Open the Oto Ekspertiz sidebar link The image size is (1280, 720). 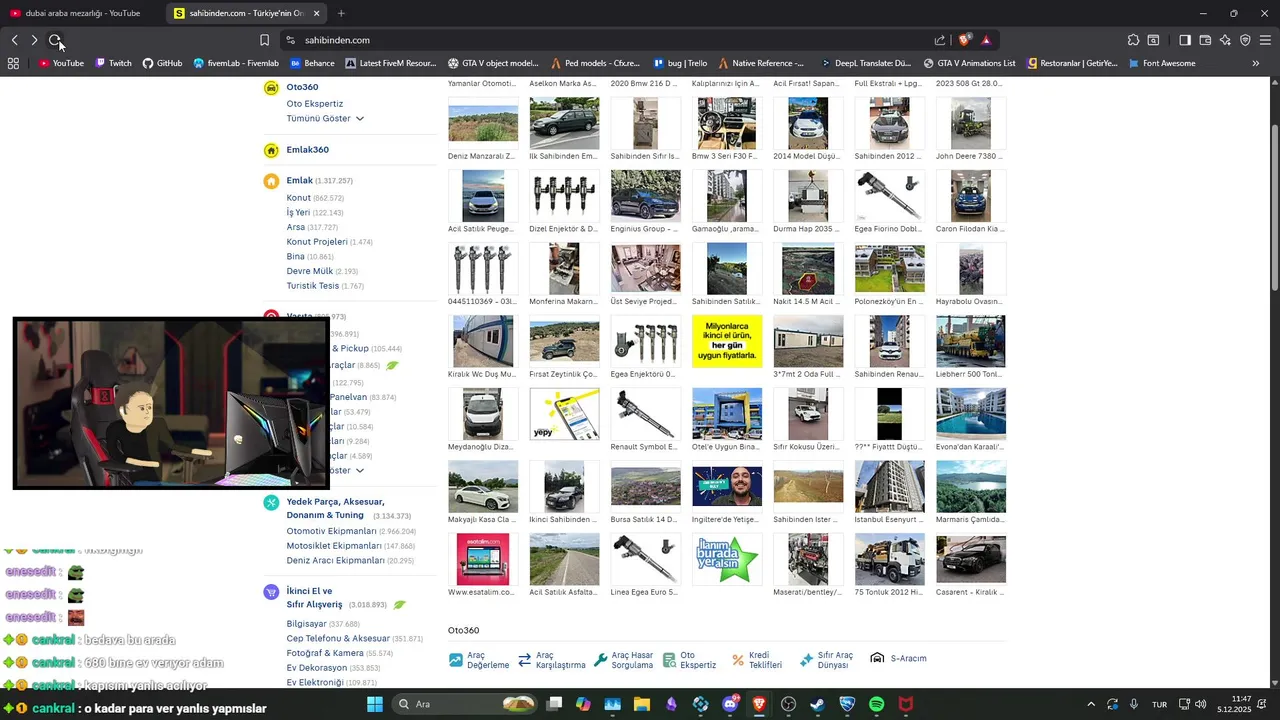[x=314, y=104]
